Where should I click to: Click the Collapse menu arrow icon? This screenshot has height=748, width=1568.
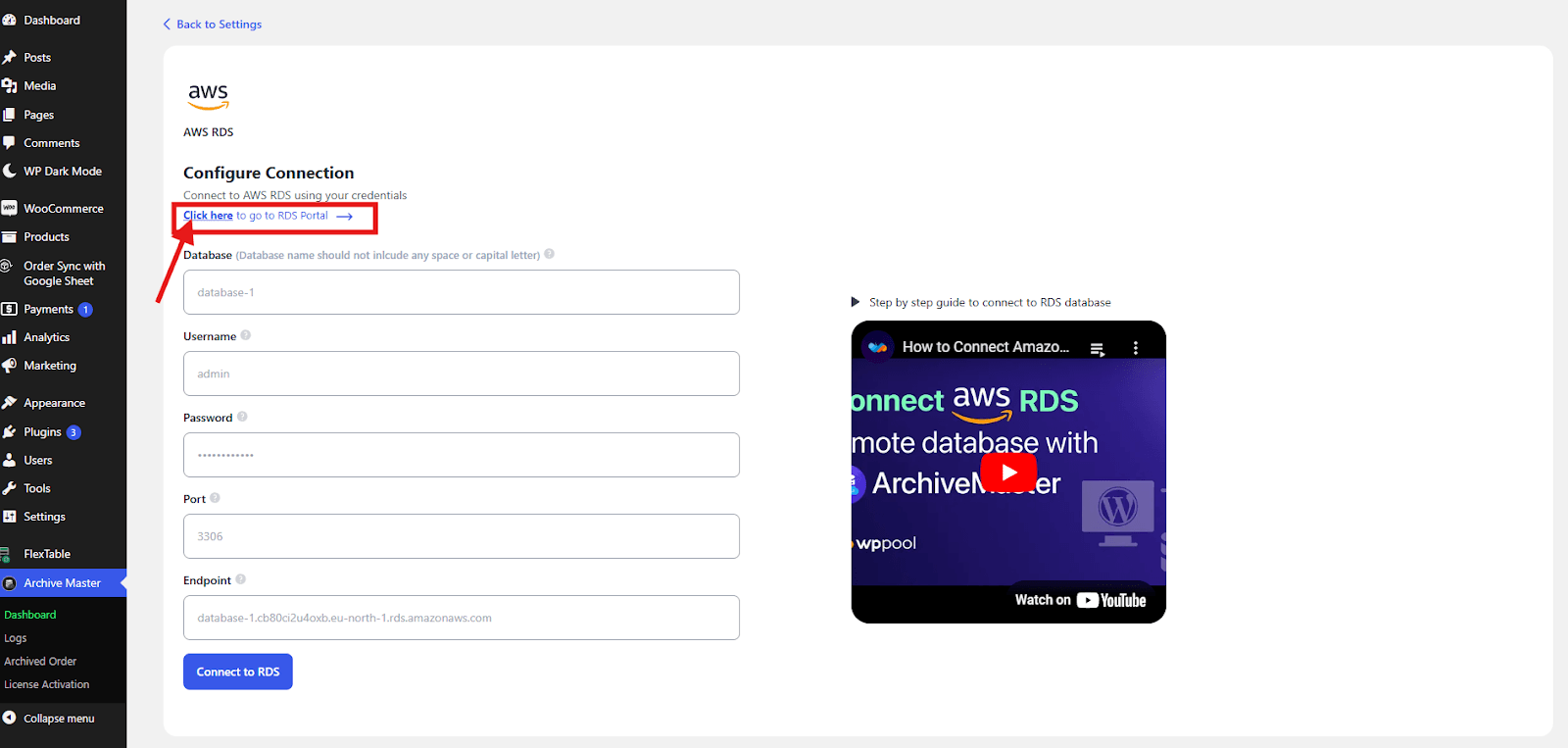[9, 718]
